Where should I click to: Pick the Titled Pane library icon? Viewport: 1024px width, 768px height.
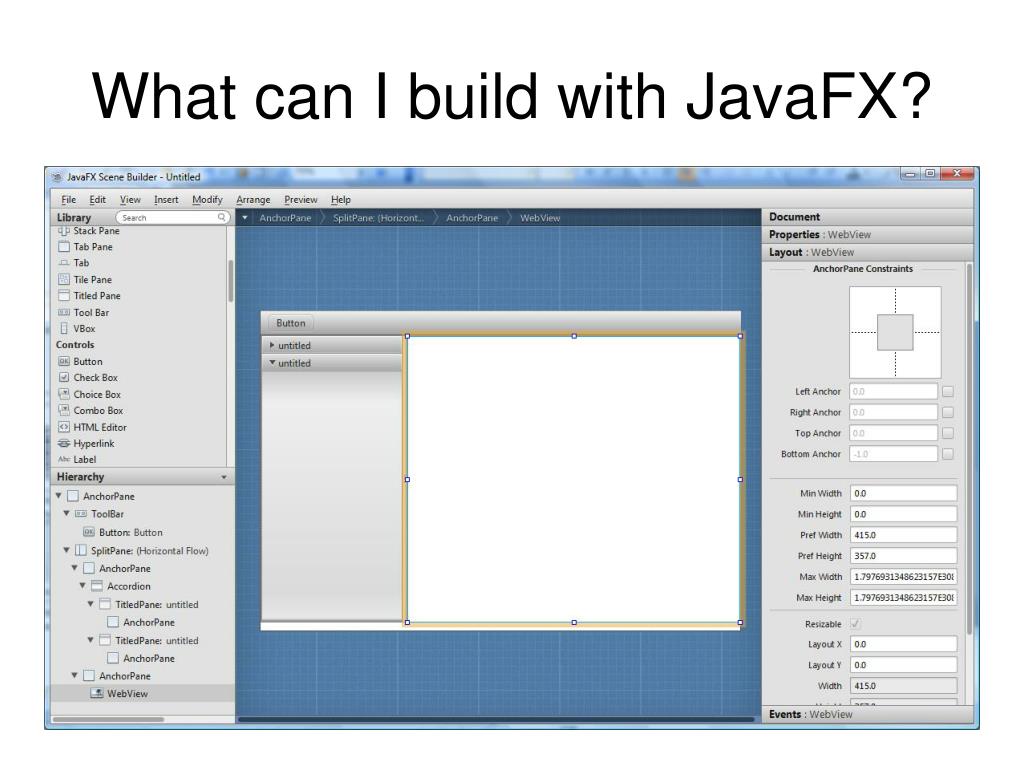(63, 296)
